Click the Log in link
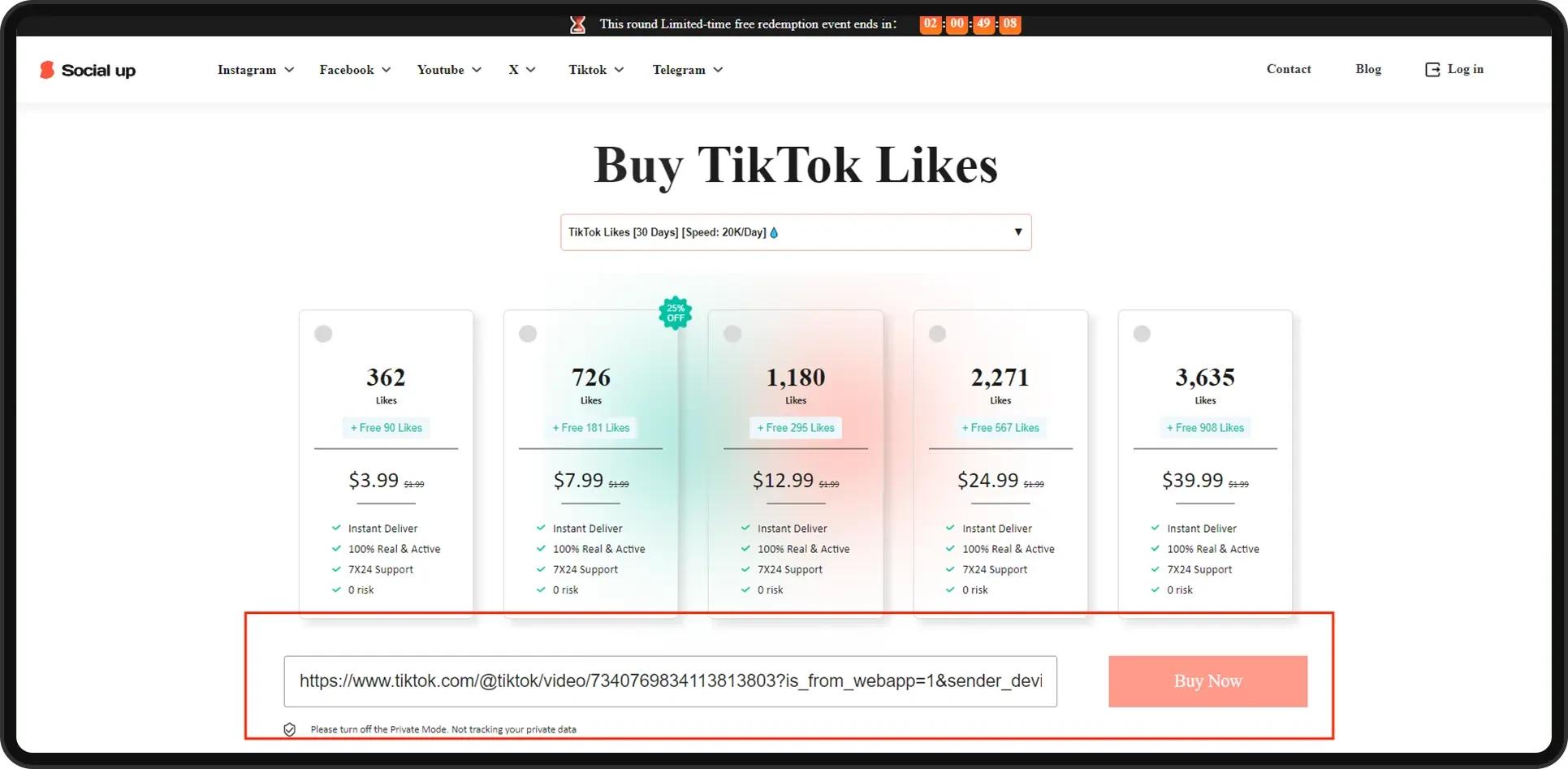Screen dimensions: 1568x769 click(1454, 69)
